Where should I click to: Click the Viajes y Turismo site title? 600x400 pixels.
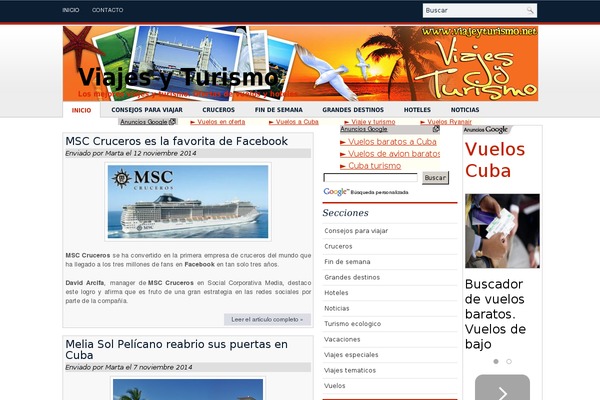tap(178, 77)
